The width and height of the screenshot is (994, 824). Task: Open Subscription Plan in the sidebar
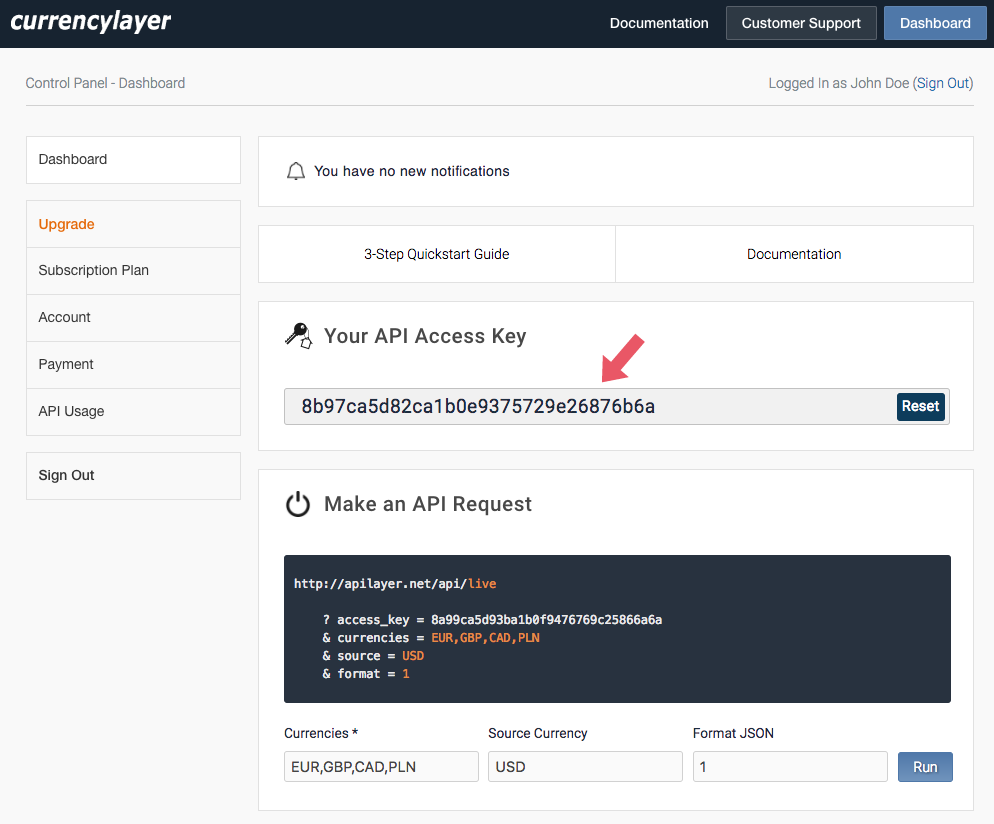(133, 271)
